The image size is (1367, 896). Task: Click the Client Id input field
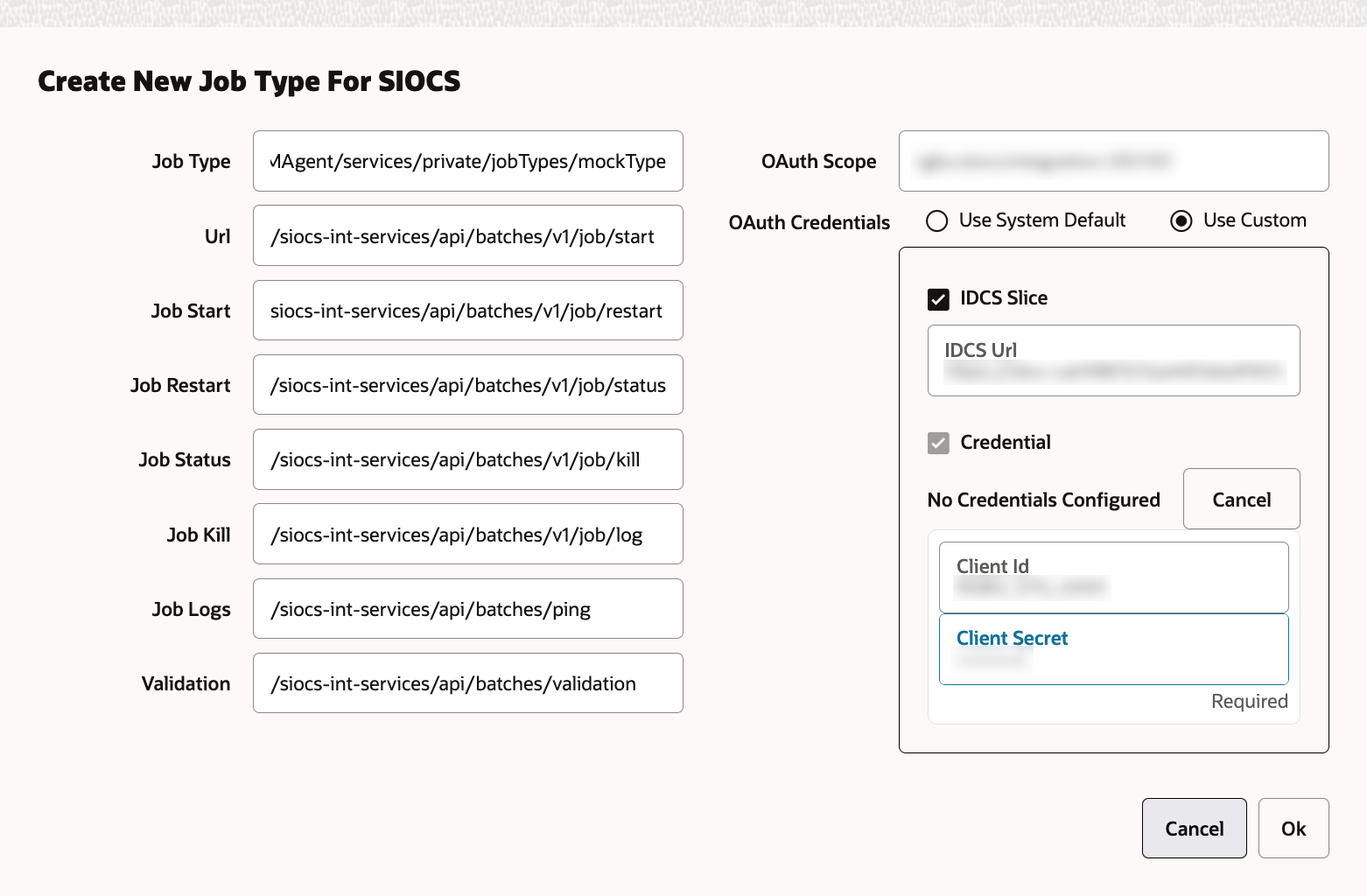click(1114, 577)
